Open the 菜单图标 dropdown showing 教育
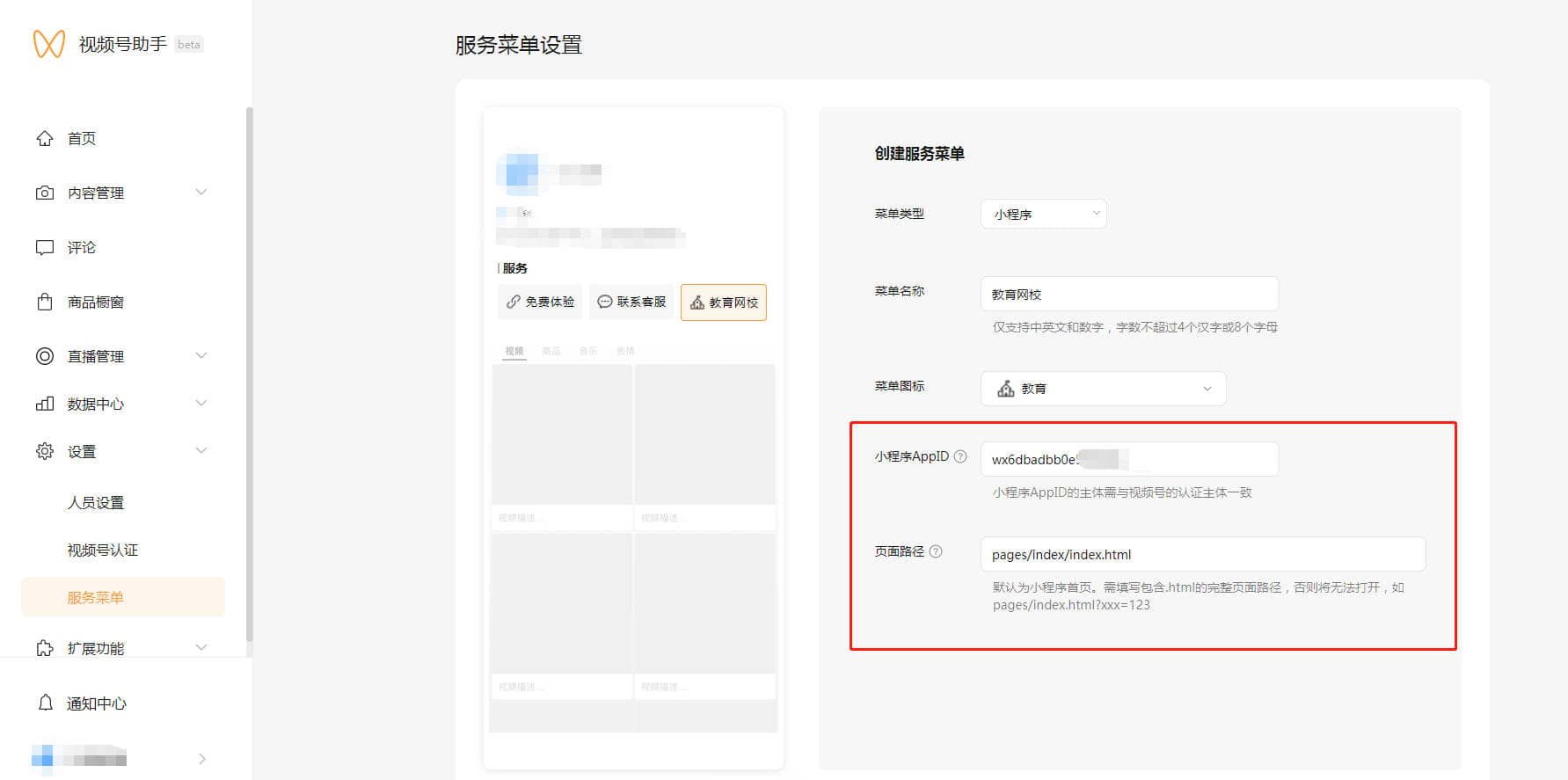Image resolution: width=1568 pixels, height=780 pixels. click(x=1103, y=389)
